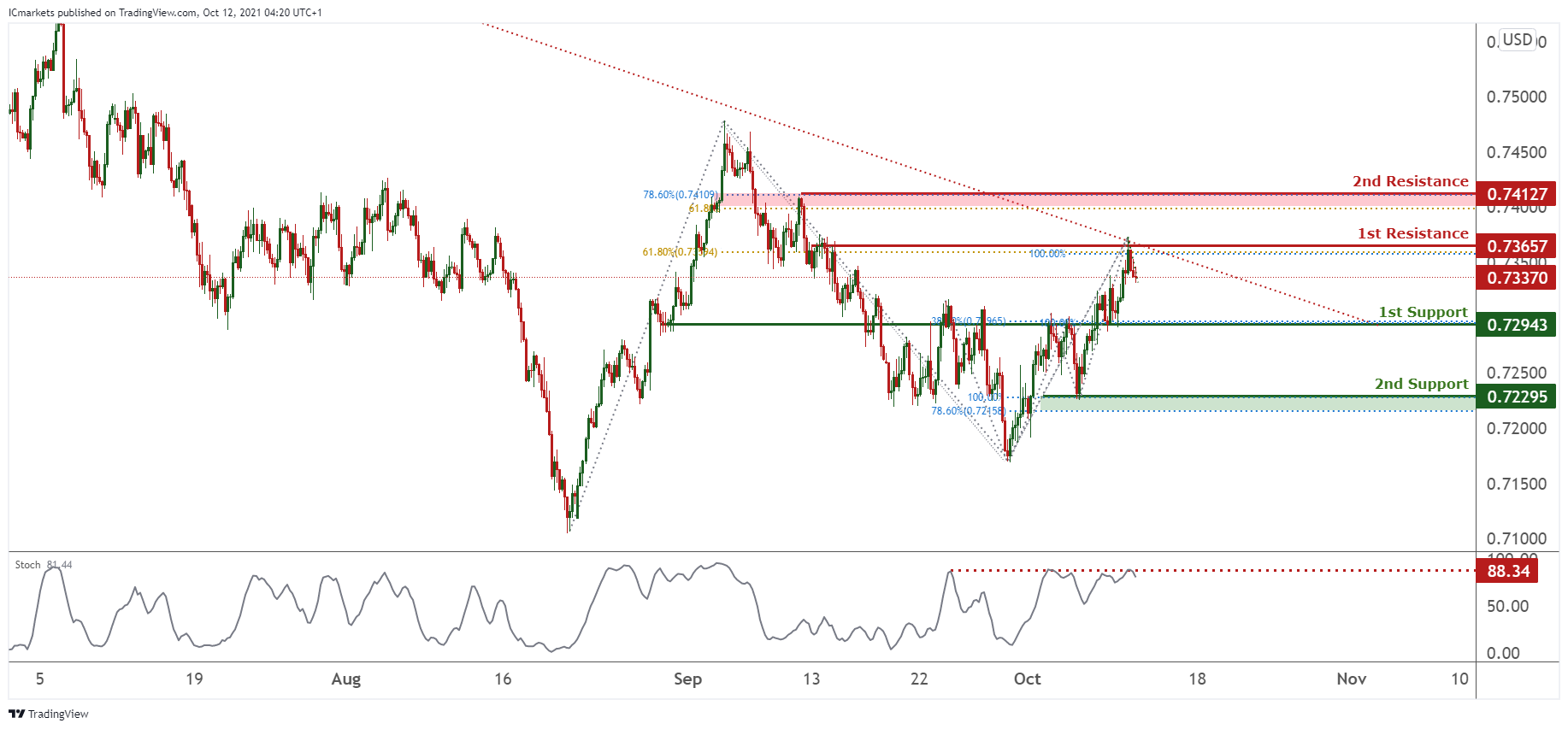This screenshot has height=729, width=1568.
Task: Select the 0.72943 first support price tag
Action: [1516, 325]
